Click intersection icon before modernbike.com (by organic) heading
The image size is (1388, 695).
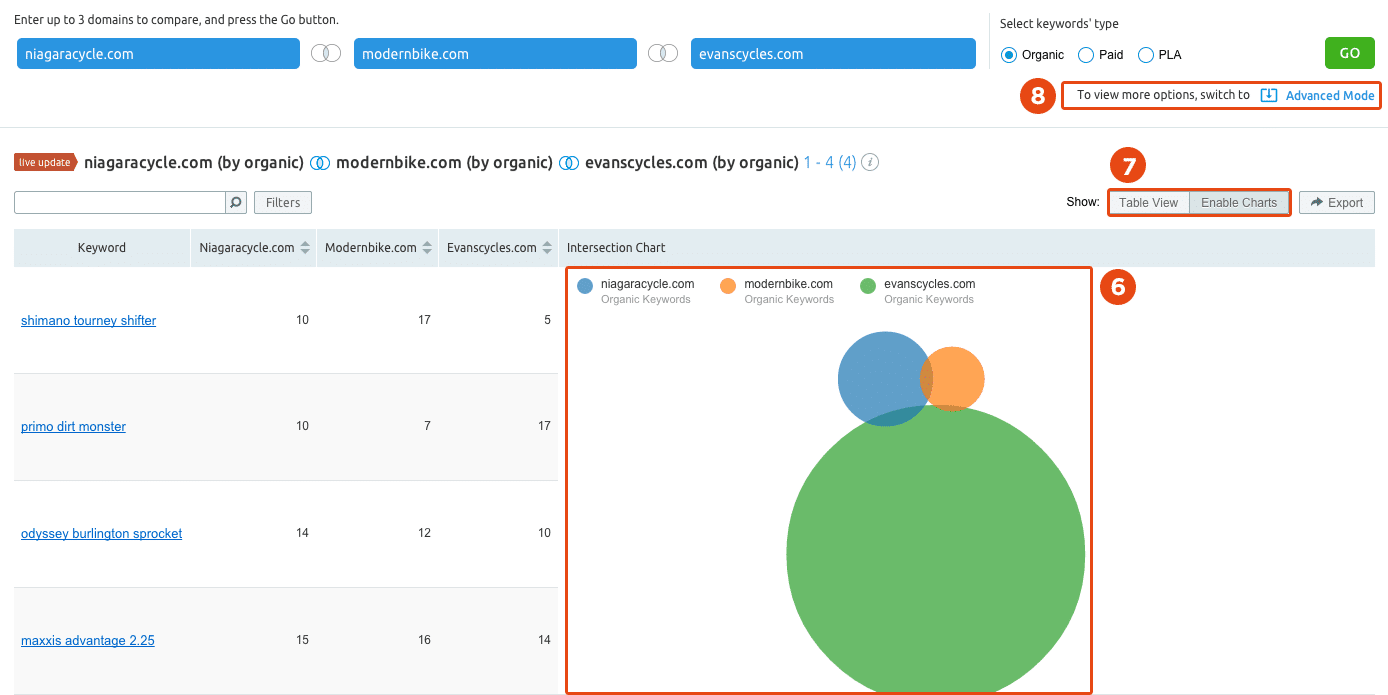320,162
